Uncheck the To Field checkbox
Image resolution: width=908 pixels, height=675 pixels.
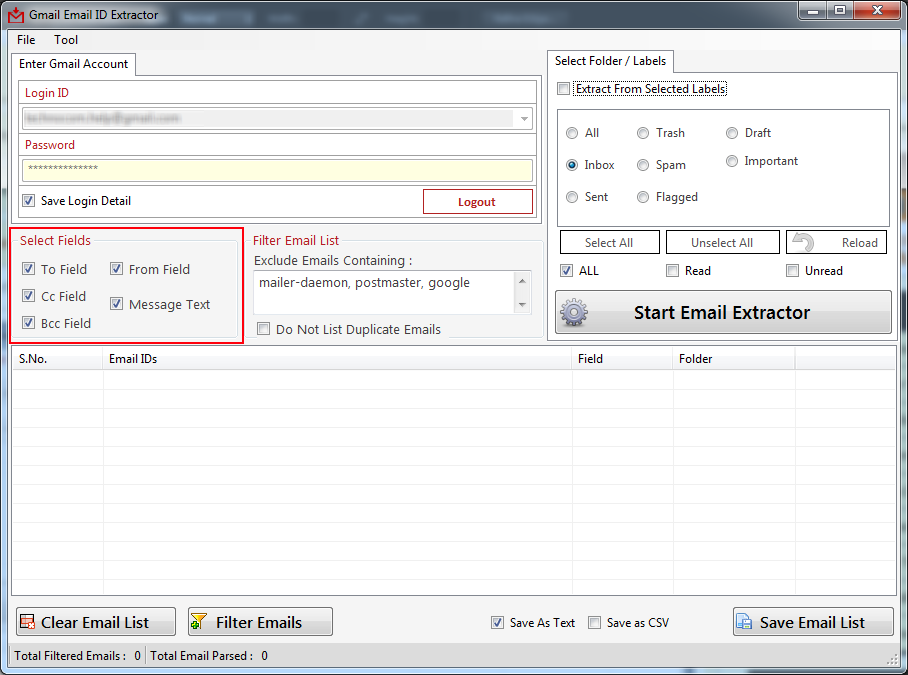click(x=28, y=269)
